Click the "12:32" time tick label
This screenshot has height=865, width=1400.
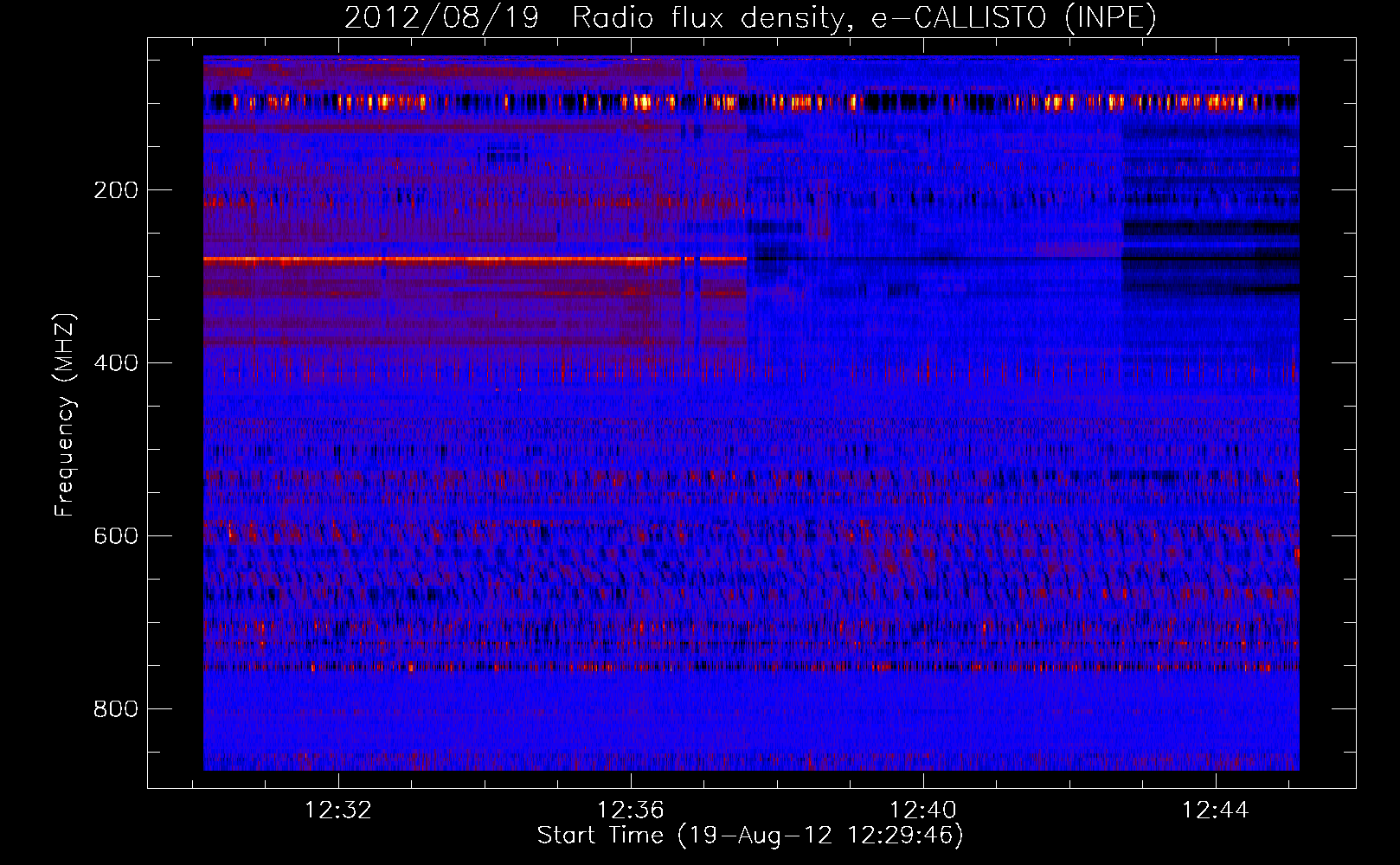tap(338, 811)
